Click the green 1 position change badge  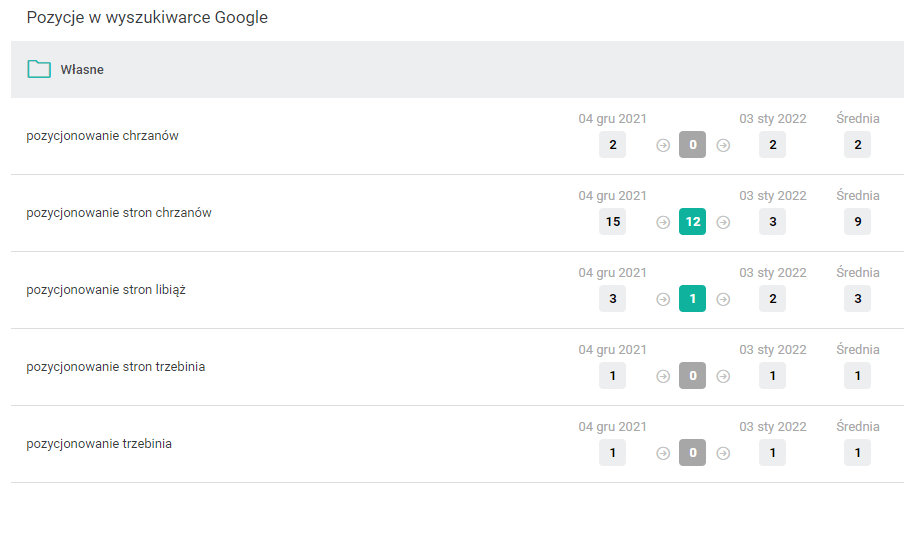point(692,299)
